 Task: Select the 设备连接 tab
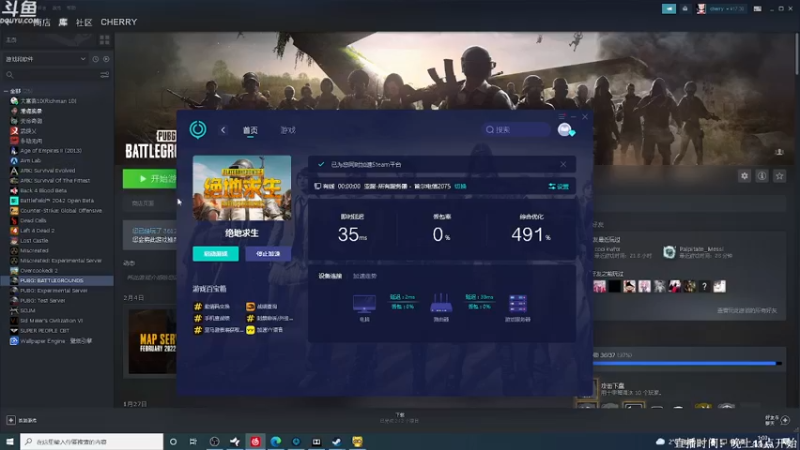330,276
